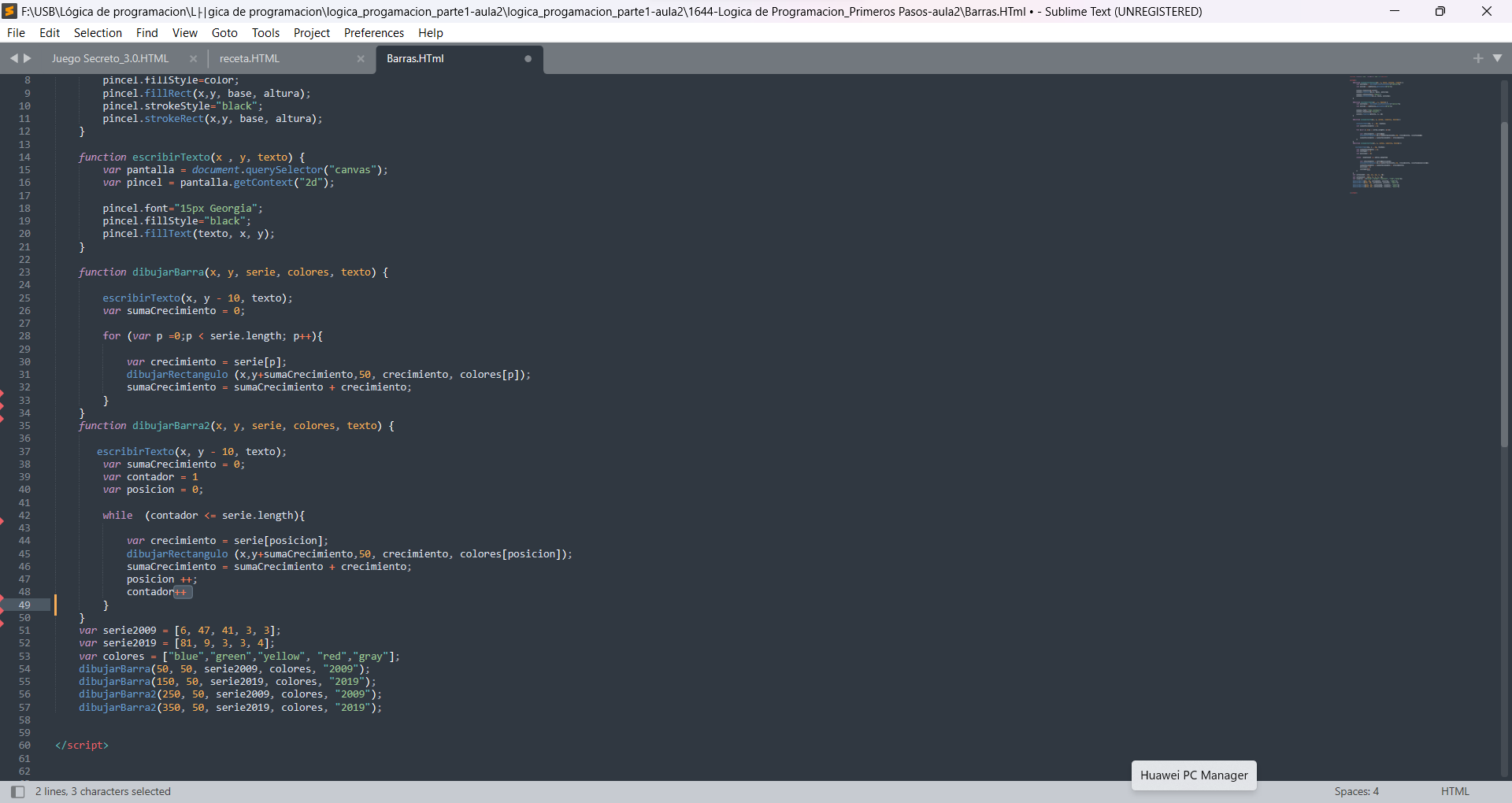
Task: Open the Find menu
Action: (x=146, y=33)
